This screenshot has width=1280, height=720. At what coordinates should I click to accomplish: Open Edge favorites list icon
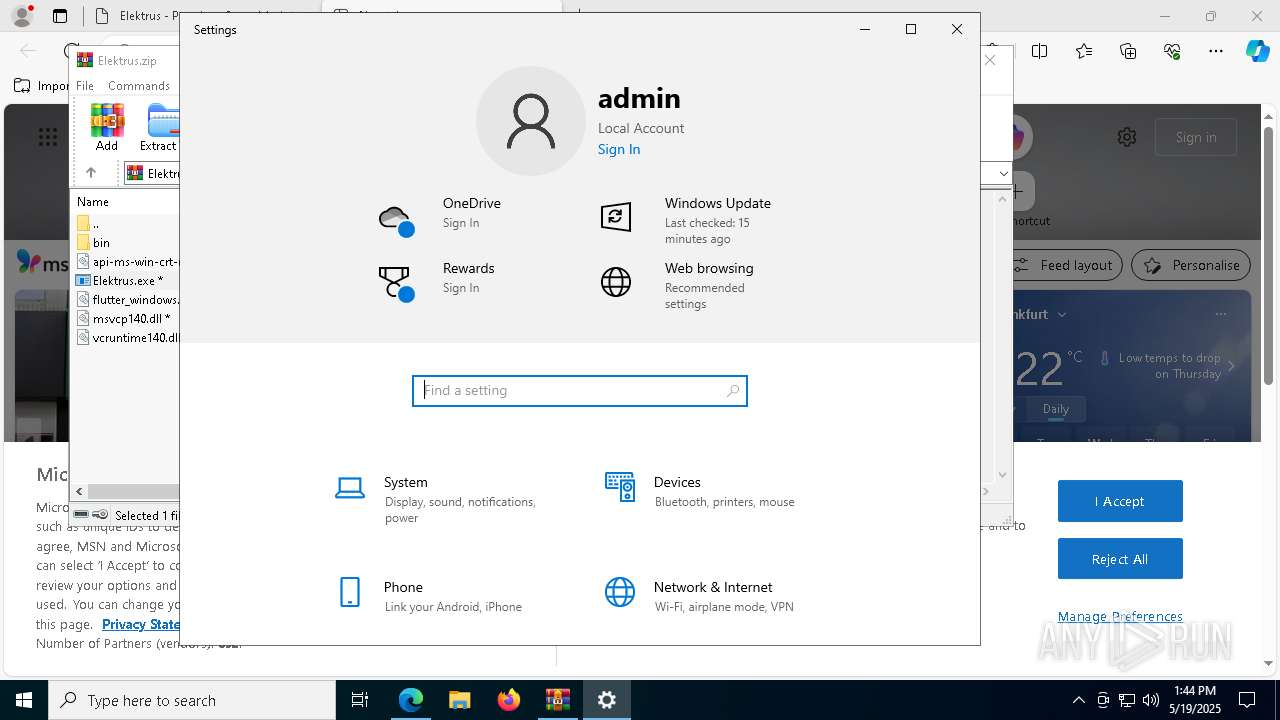click(x=1084, y=51)
